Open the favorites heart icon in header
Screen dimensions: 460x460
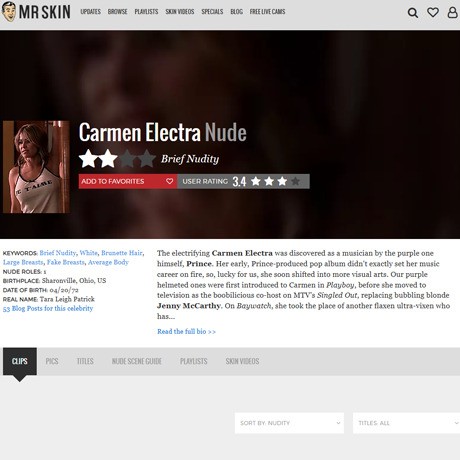point(433,12)
